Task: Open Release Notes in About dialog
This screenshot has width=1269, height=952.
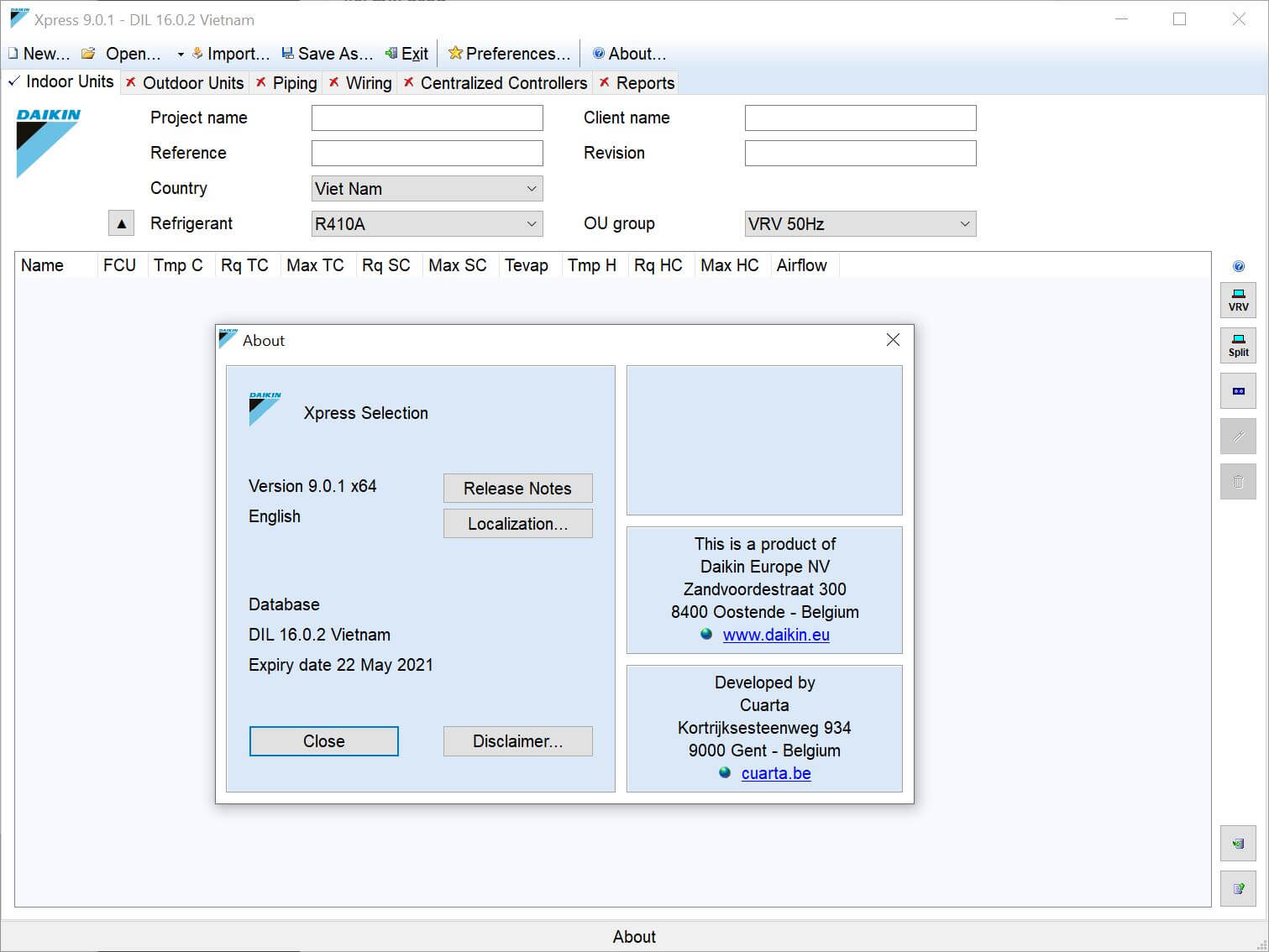Action: pyautogui.click(x=517, y=489)
